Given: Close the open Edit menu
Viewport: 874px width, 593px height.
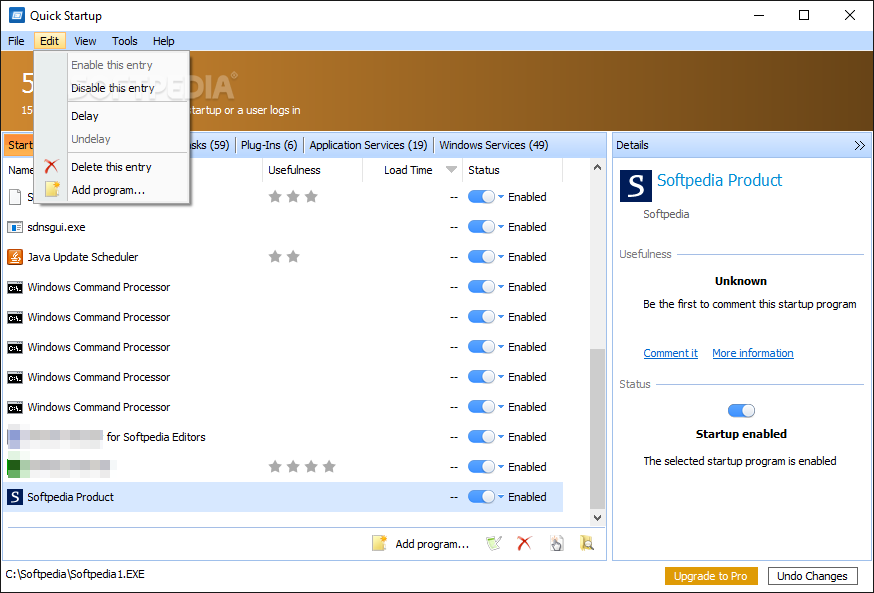Looking at the screenshot, I should pos(50,41).
